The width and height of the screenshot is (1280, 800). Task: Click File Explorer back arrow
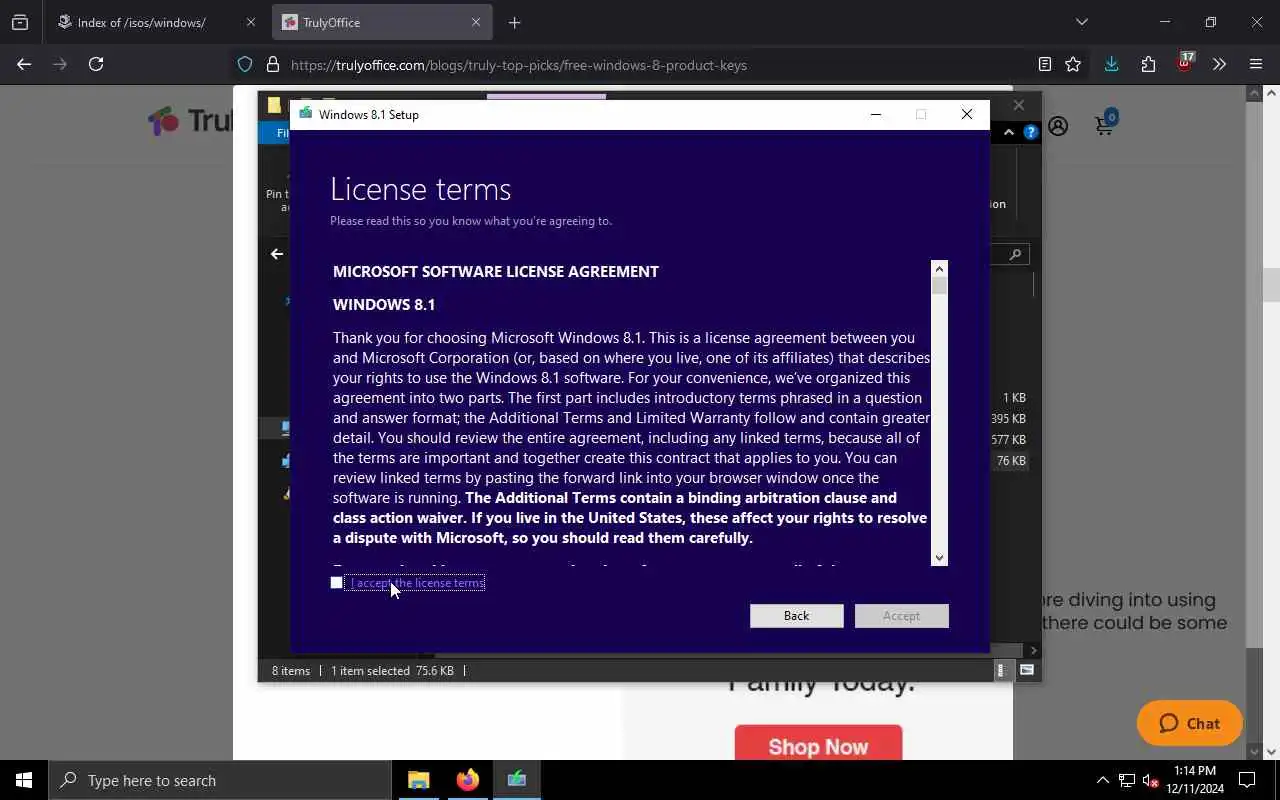pos(277,254)
